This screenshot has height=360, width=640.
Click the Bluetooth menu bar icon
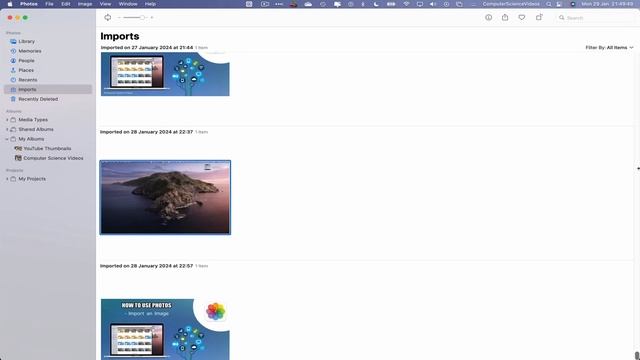362,4
